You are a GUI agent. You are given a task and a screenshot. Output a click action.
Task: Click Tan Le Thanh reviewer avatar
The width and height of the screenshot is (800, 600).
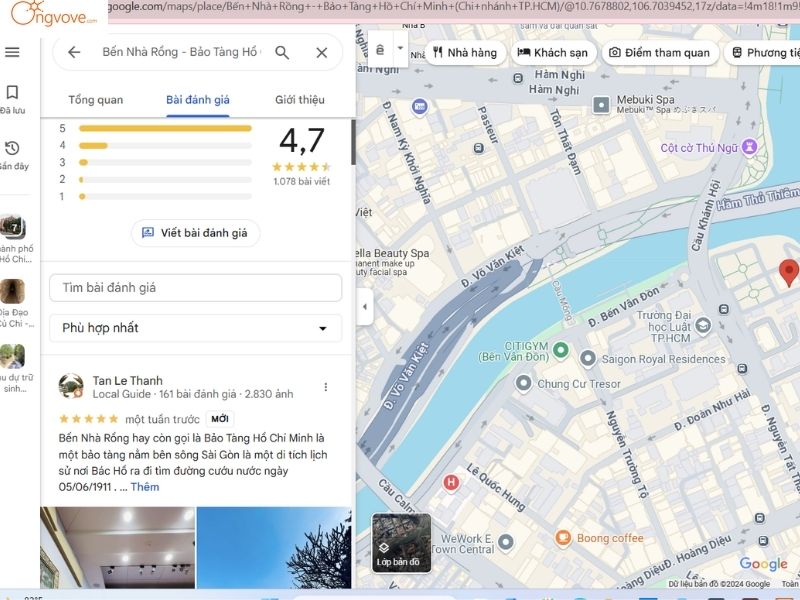coord(71,386)
